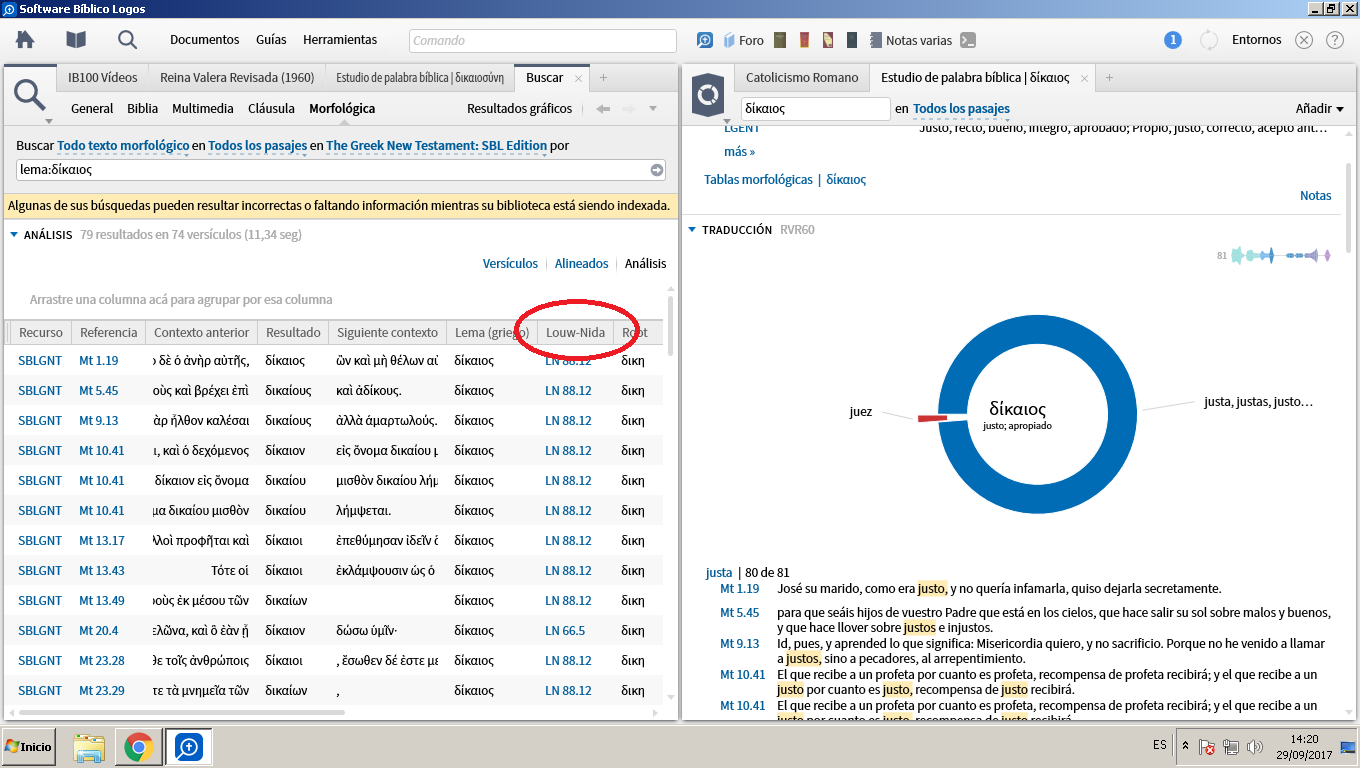This screenshot has width=1360, height=768.
Task: Click the blue search-plus shortcut icon
Action: [x=705, y=40]
